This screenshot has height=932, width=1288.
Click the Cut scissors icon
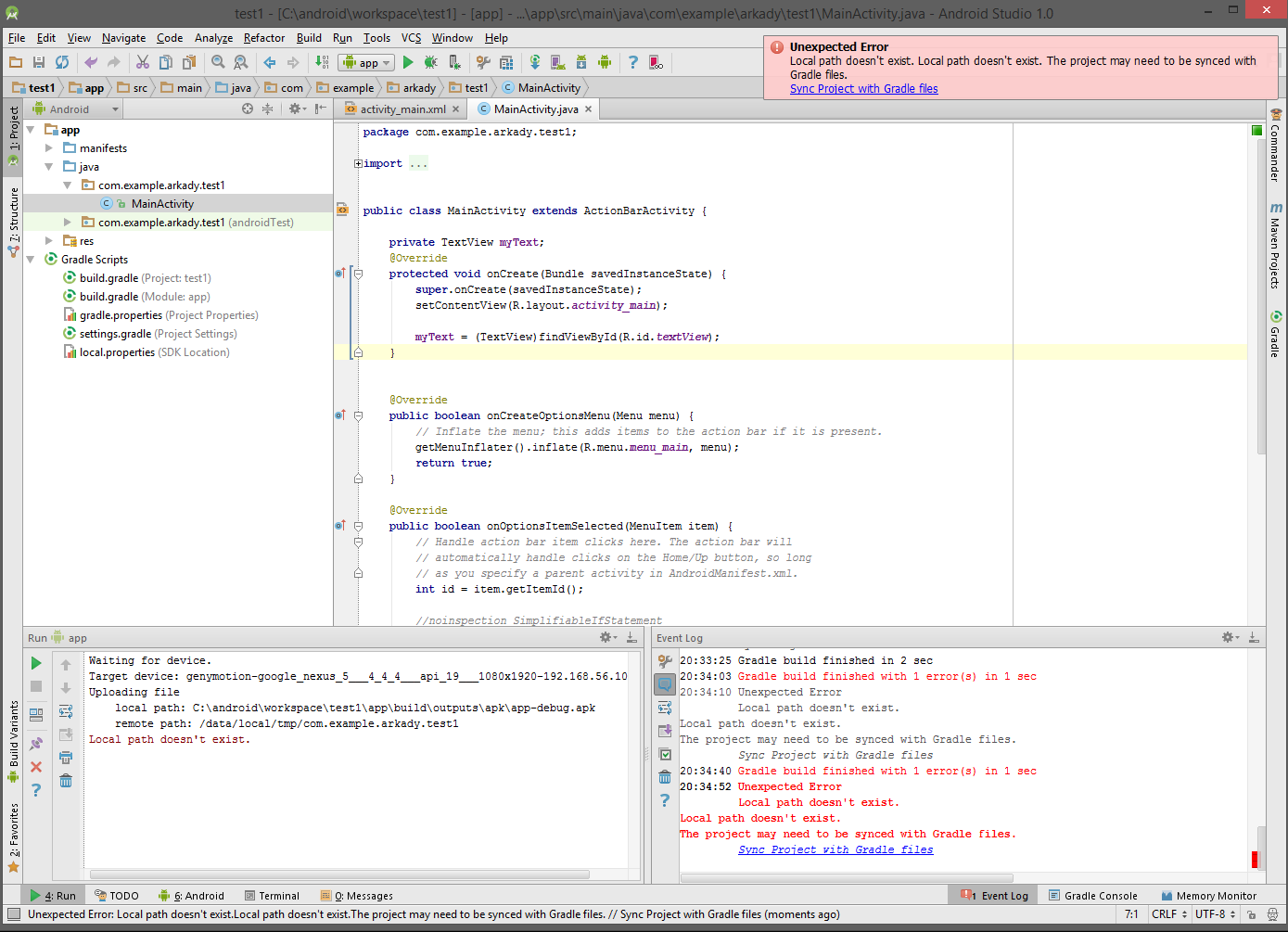pos(143,62)
